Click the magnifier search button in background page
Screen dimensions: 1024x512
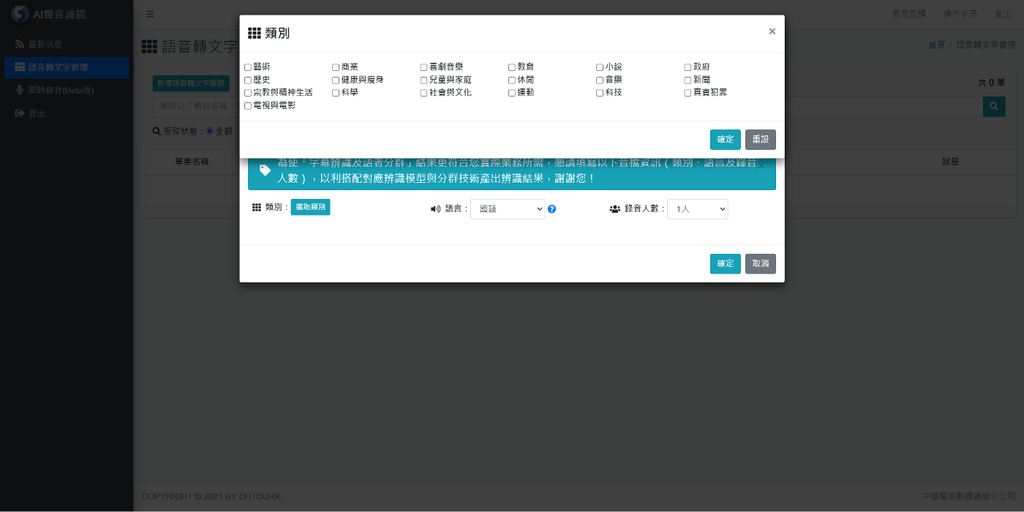tap(994, 106)
